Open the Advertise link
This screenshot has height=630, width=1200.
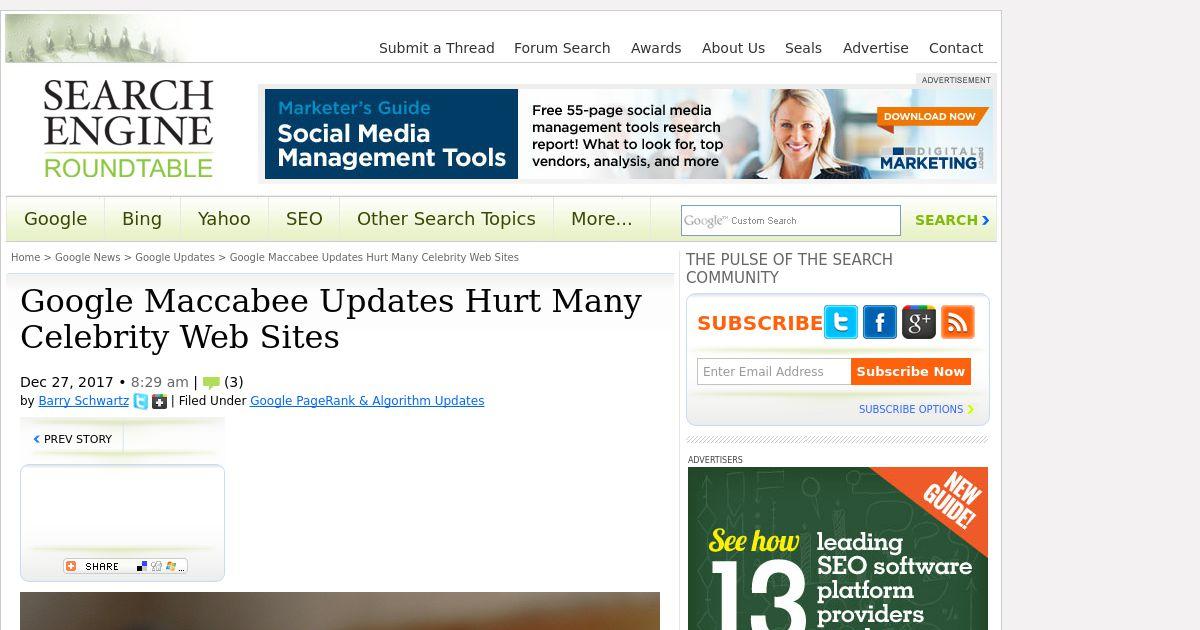[876, 48]
